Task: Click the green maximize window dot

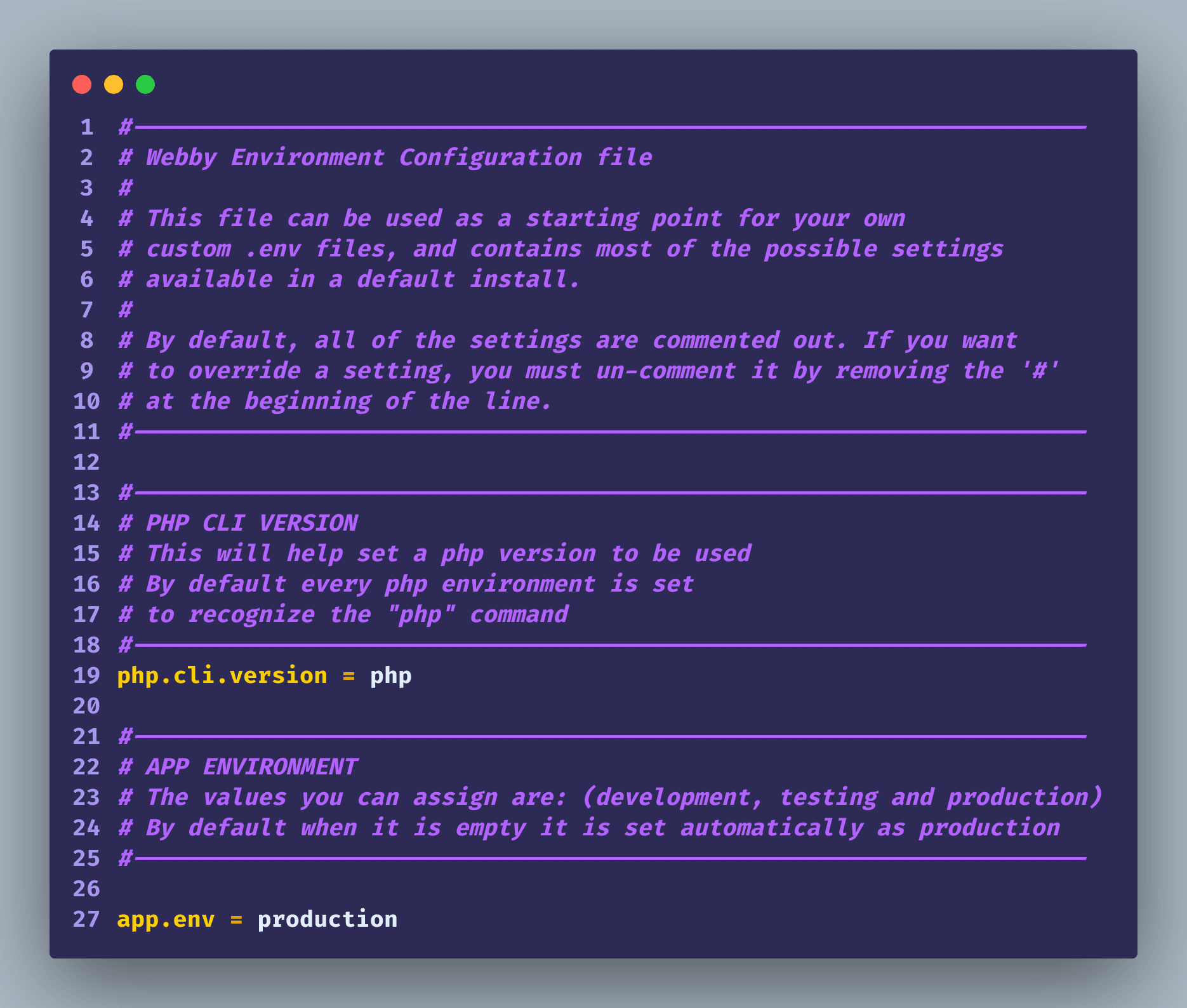Action: pyautogui.click(x=145, y=84)
